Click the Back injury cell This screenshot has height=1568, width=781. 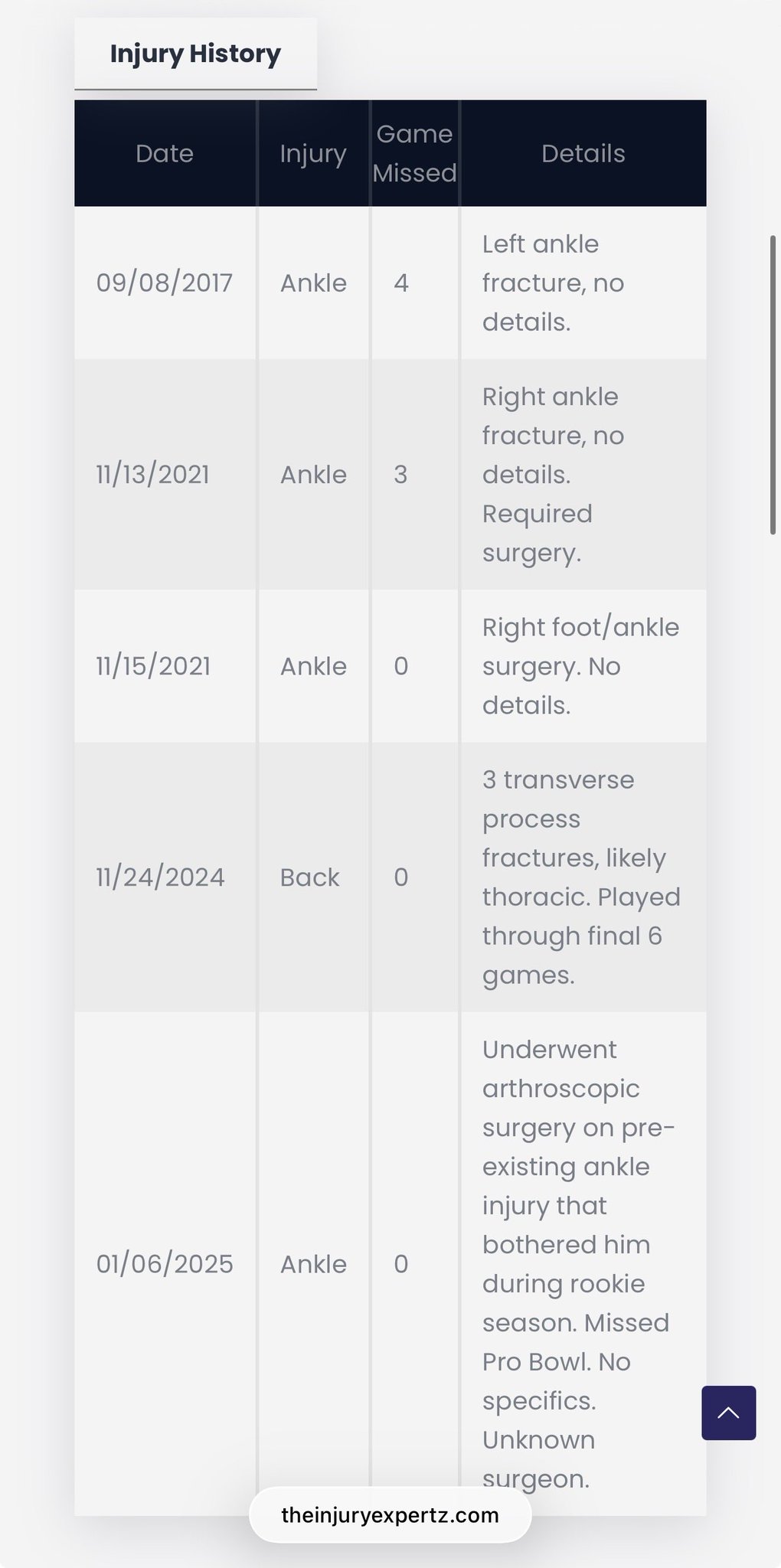point(309,877)
